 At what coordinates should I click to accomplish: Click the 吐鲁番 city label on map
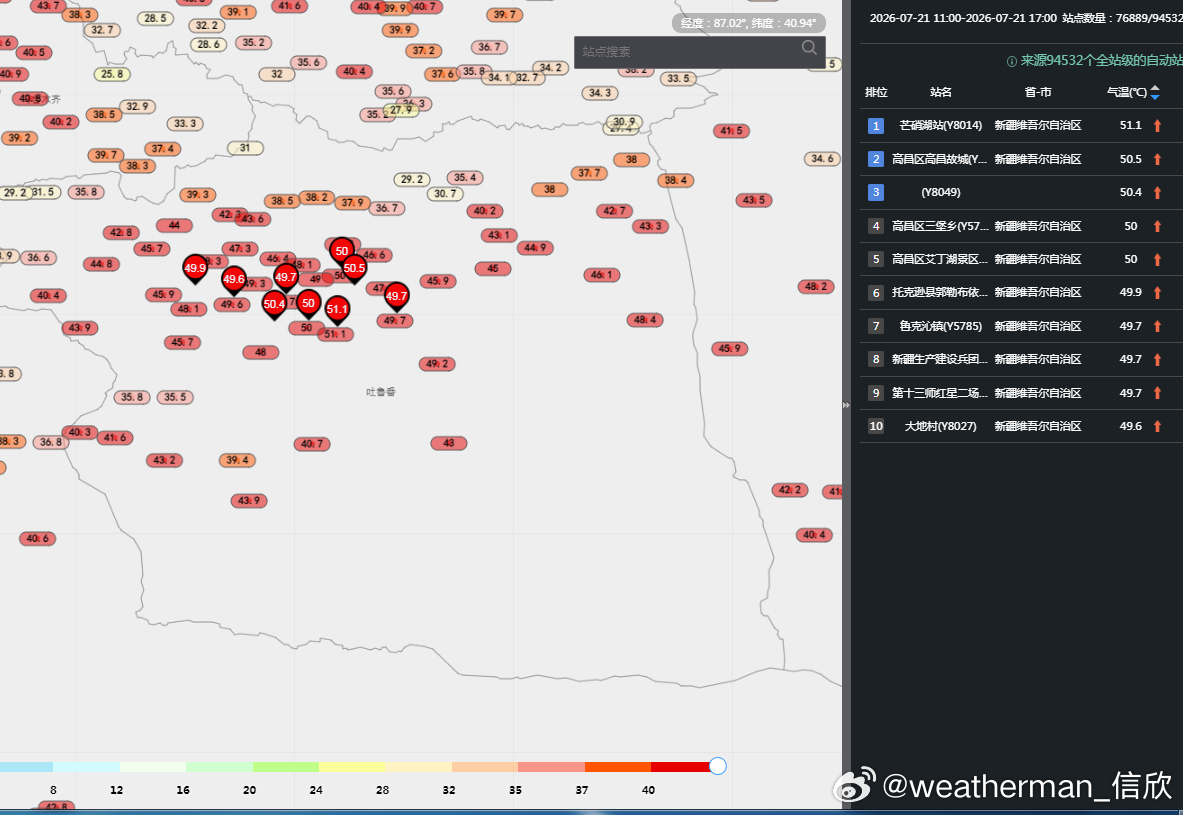point(381,392)
